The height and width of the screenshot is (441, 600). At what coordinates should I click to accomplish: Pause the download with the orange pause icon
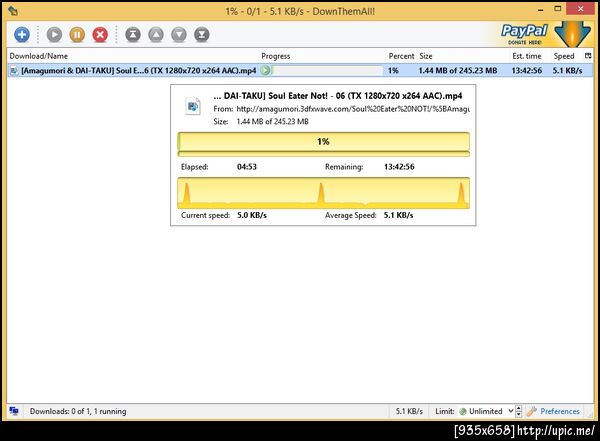click(77, 35)
